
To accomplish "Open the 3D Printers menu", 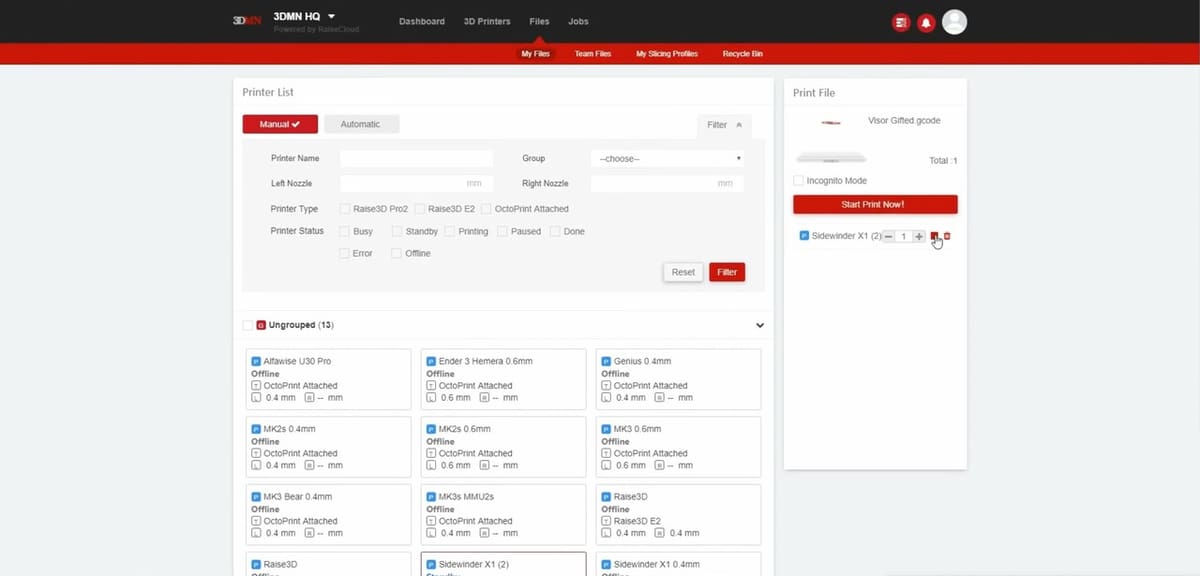I will pos(487,21).
